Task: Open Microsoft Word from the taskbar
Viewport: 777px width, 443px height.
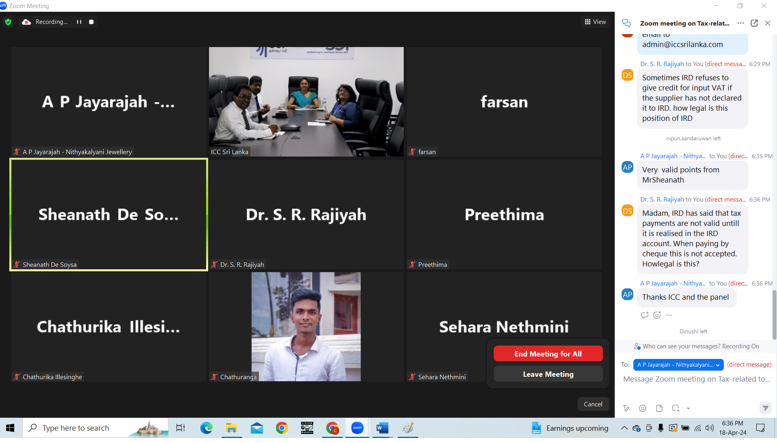Action: (382, 428)
